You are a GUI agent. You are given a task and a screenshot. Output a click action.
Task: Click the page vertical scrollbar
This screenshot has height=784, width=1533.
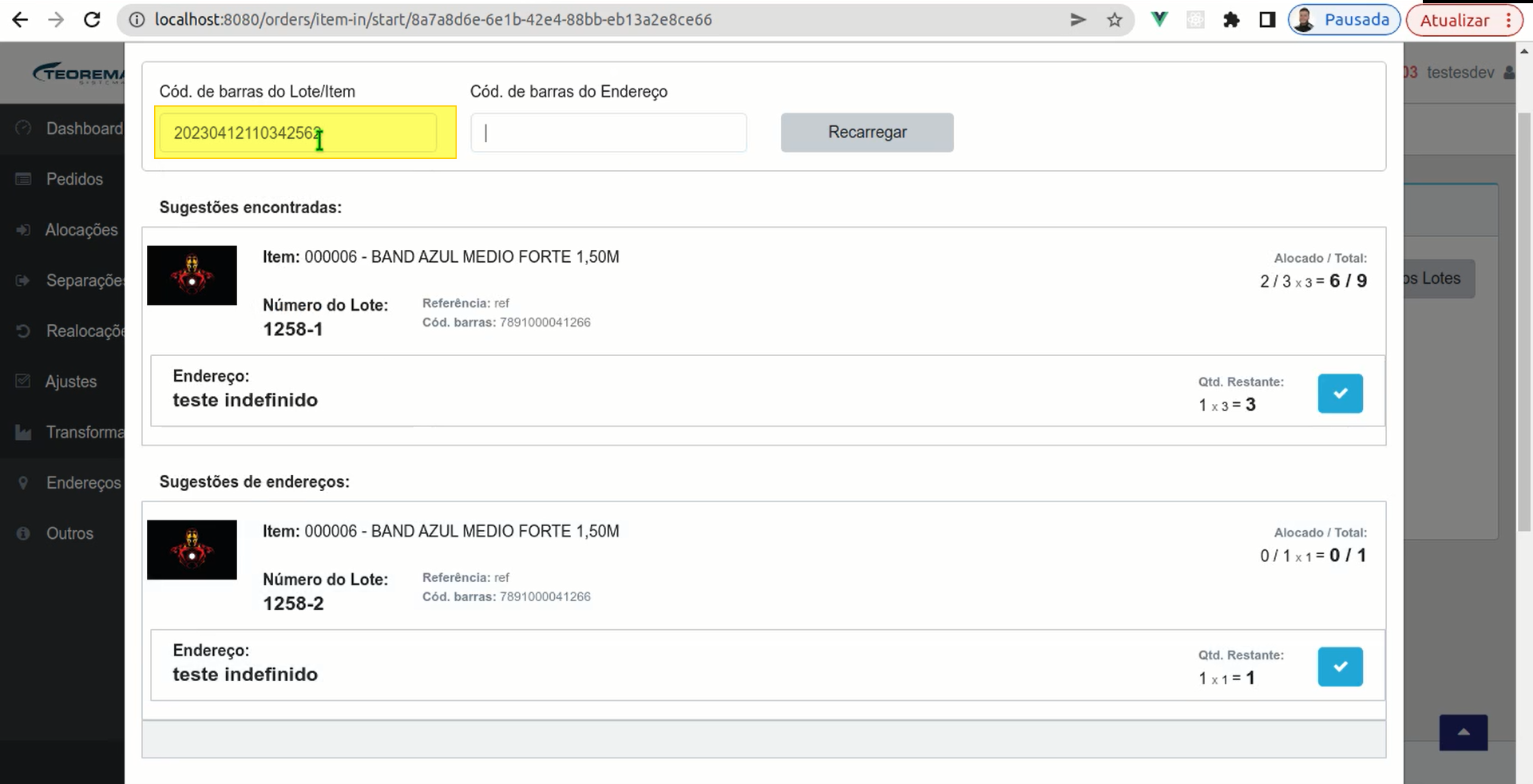[x=1523, y=322]
